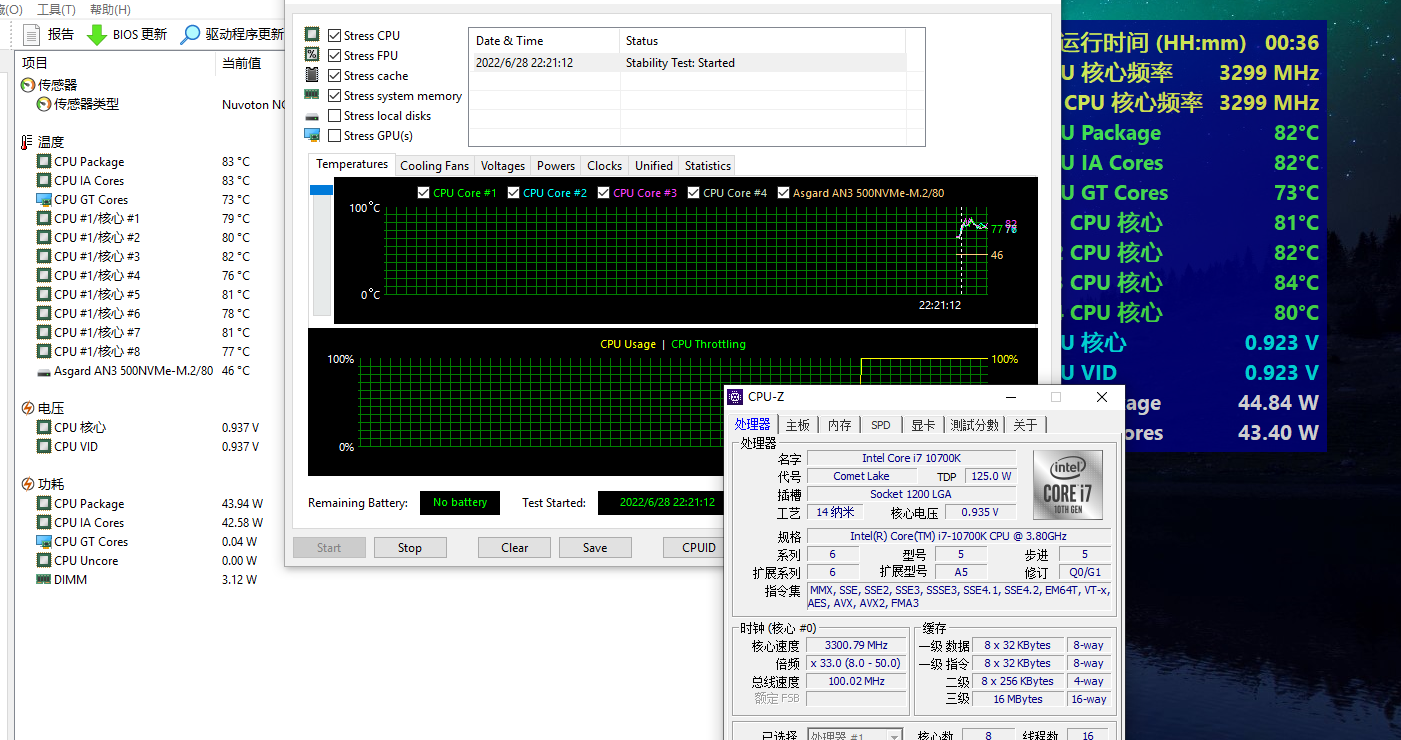Click the greyed Start button
This screenshot has height=740, width=1401.
coord(329,548)
